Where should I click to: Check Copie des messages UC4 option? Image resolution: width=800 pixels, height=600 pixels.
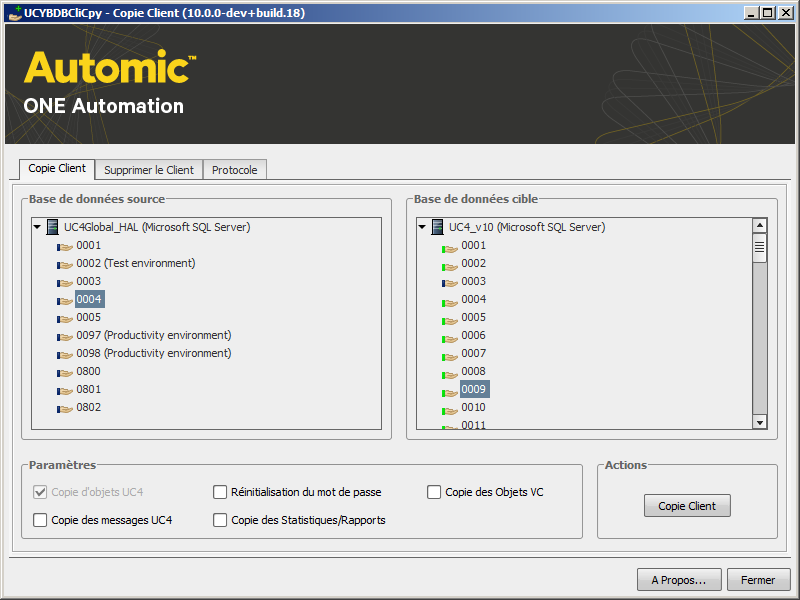[41, 520]
